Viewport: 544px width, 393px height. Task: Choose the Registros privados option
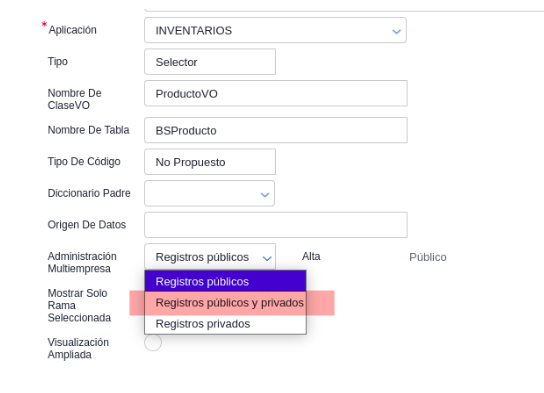(x=225, y=324)
